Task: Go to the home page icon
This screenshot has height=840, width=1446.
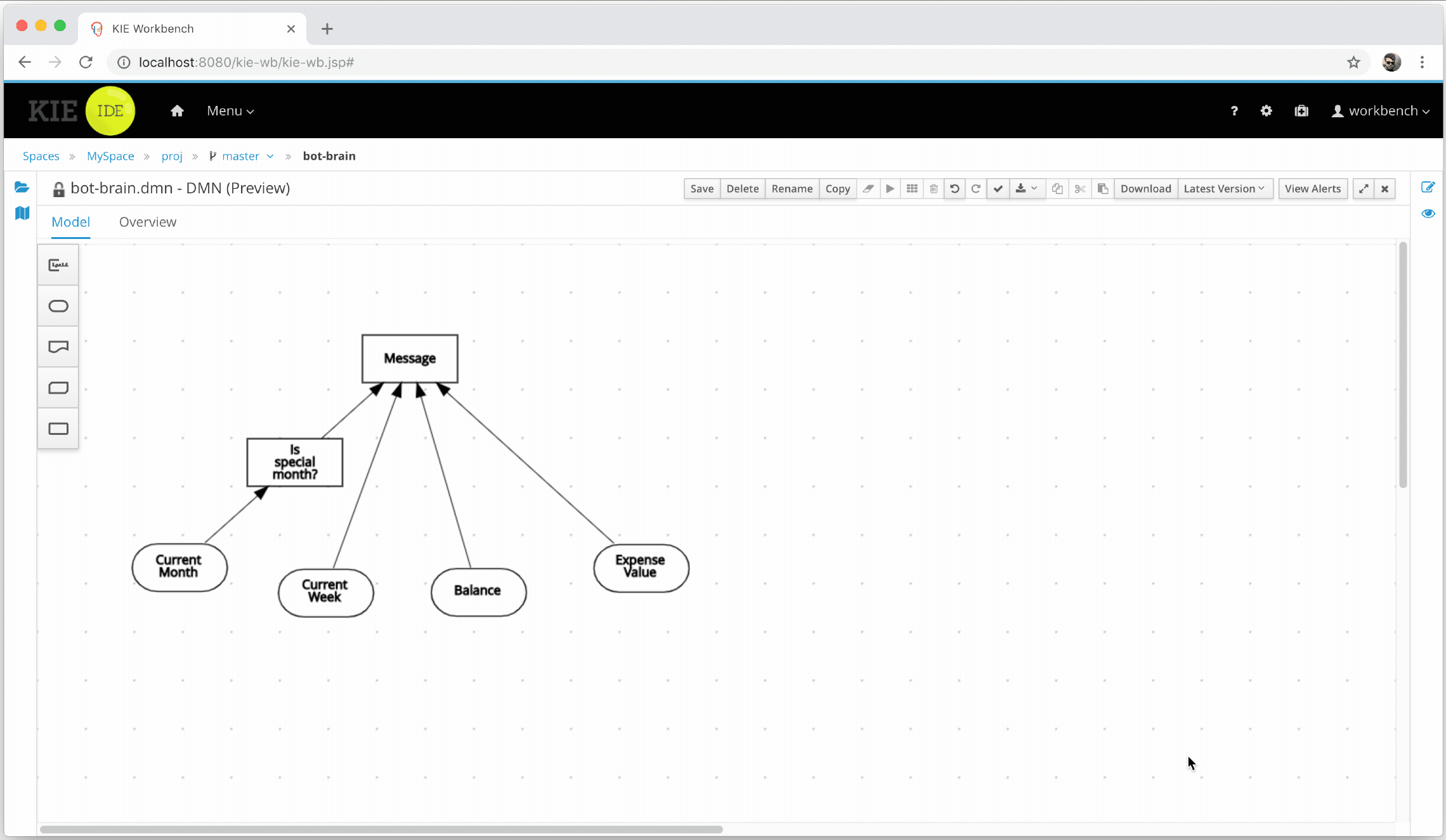Action: click(x=177, y=111)
